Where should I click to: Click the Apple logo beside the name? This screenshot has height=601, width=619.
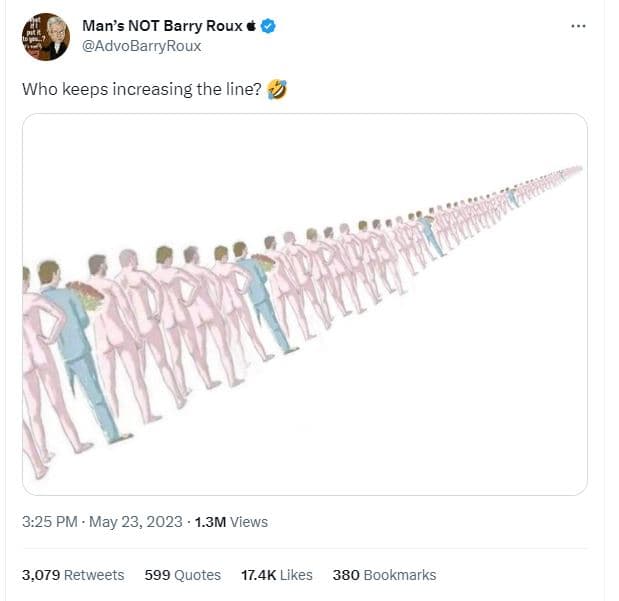pos(251,27)
